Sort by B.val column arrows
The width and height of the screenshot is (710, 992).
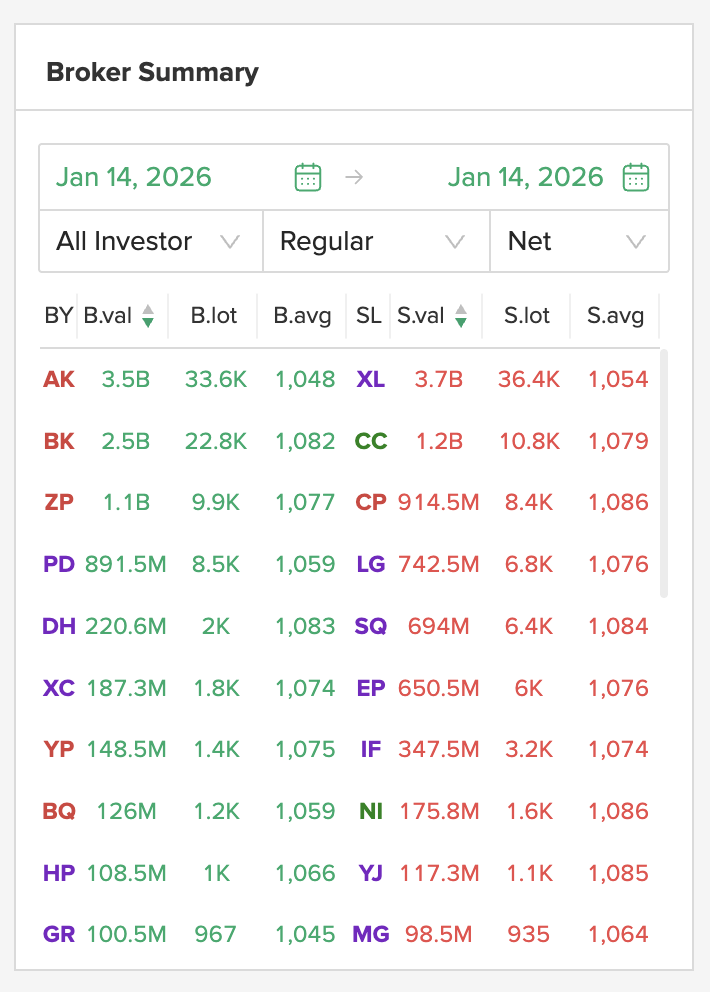(148, 316)
